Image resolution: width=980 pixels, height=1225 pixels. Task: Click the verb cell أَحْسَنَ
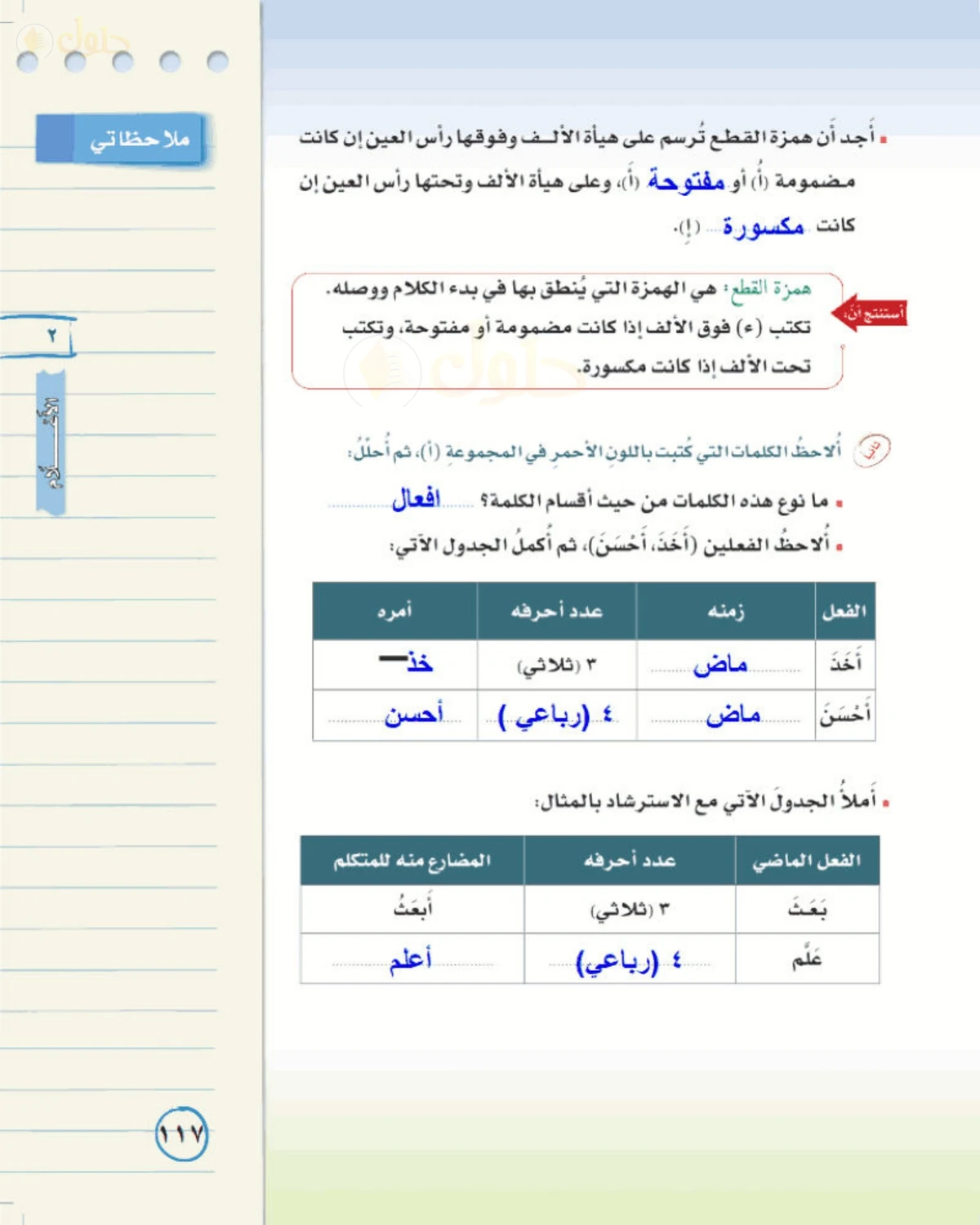844,715
